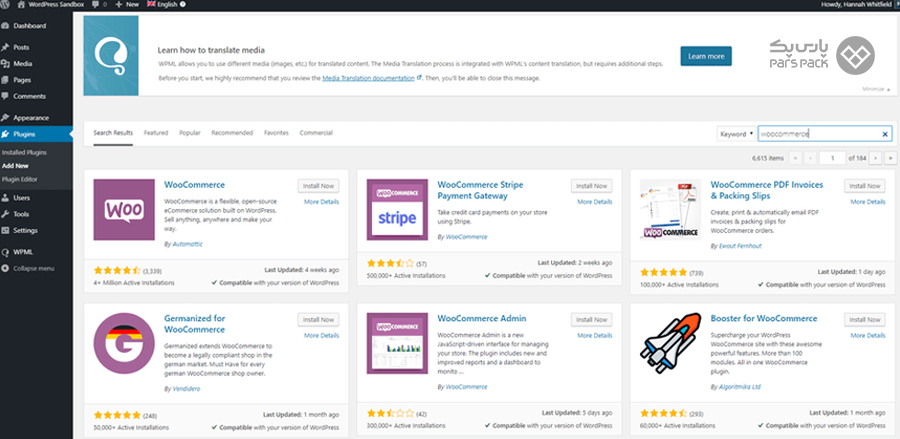Switch to Recommended plugins tab
The image size is (900, 439).
[232, 133]
